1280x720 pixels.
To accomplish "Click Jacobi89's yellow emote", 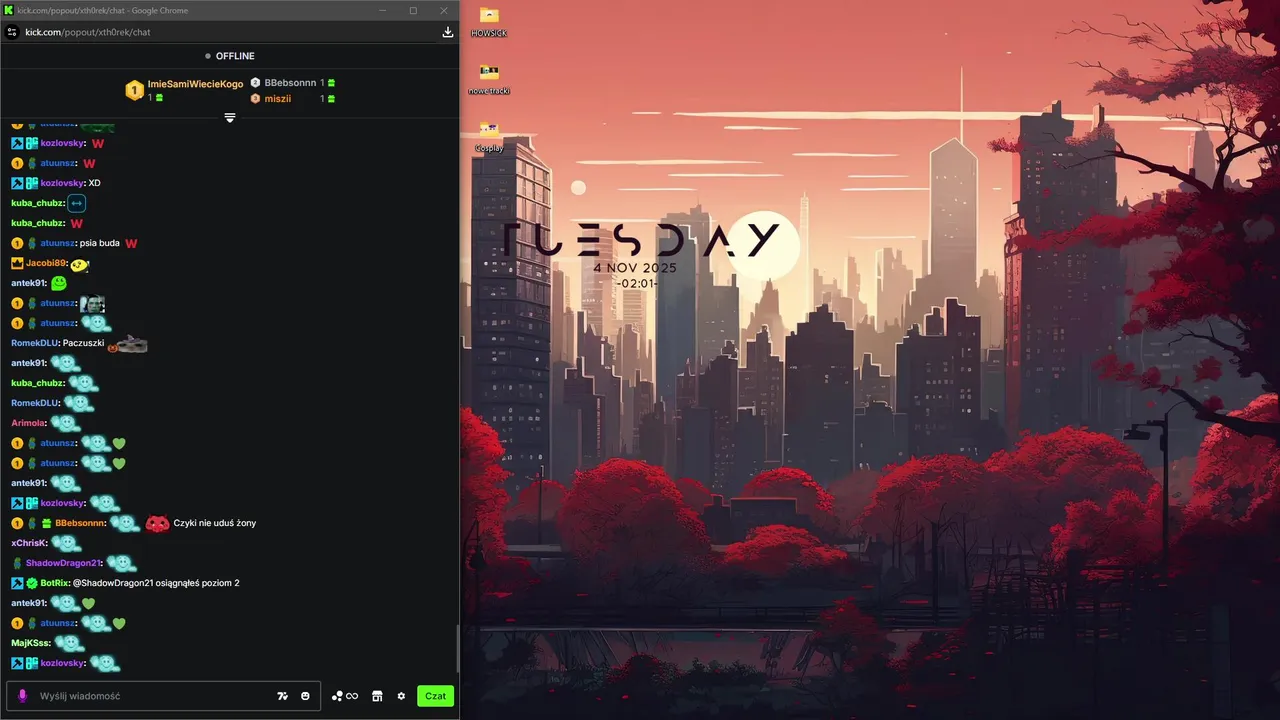I will tap(80, 264).
